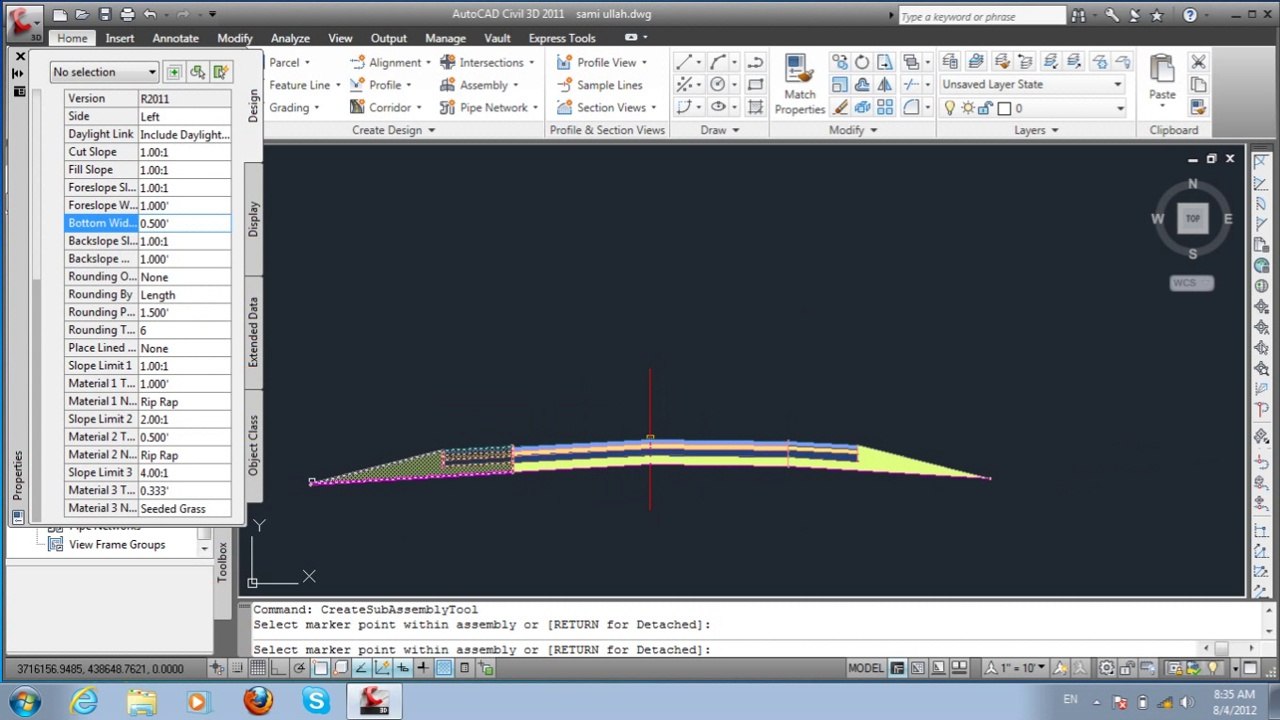Switch to Extended Data palette tab
Image resolution: width=1280 pixels, height=720 pixels.
[x=253, y=332]
